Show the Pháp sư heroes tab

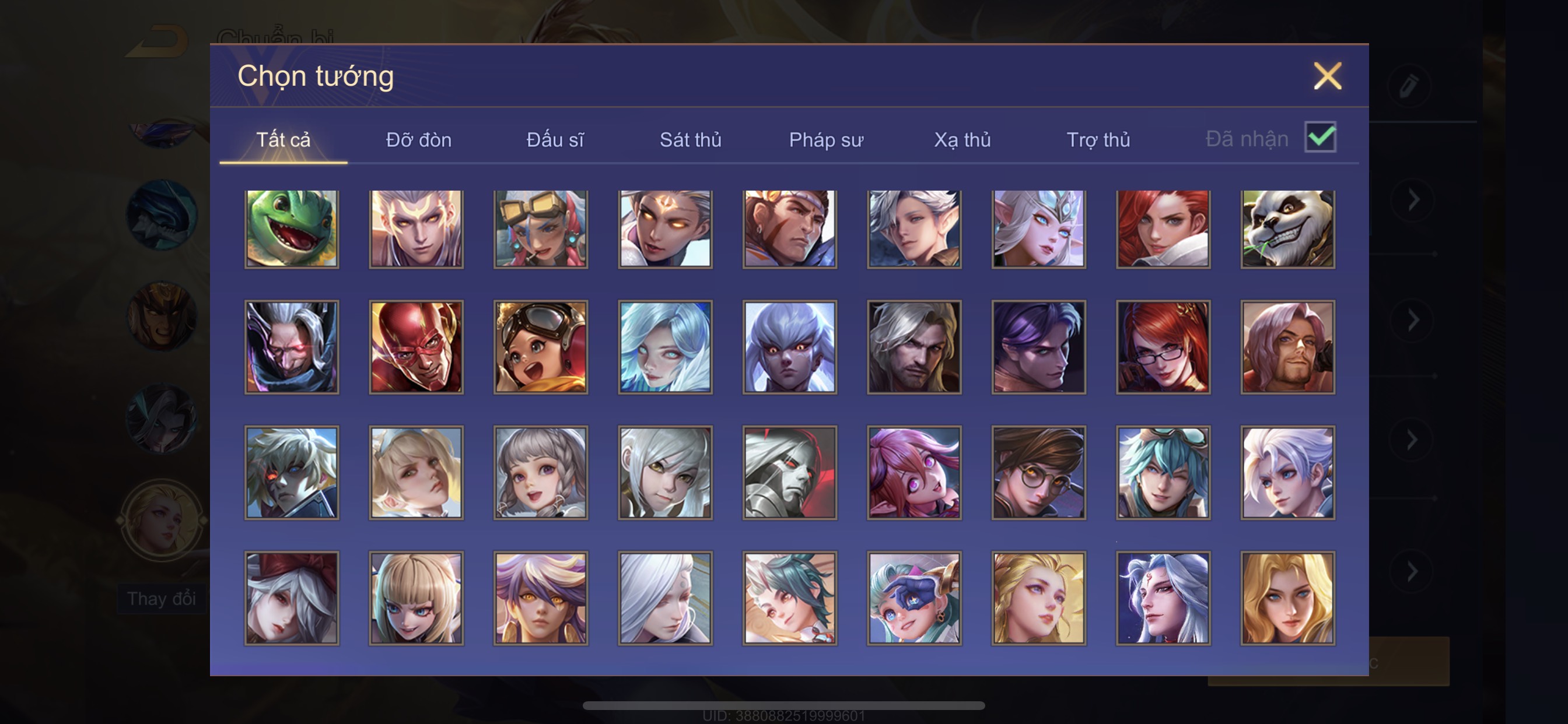click(x=826, y=140)
